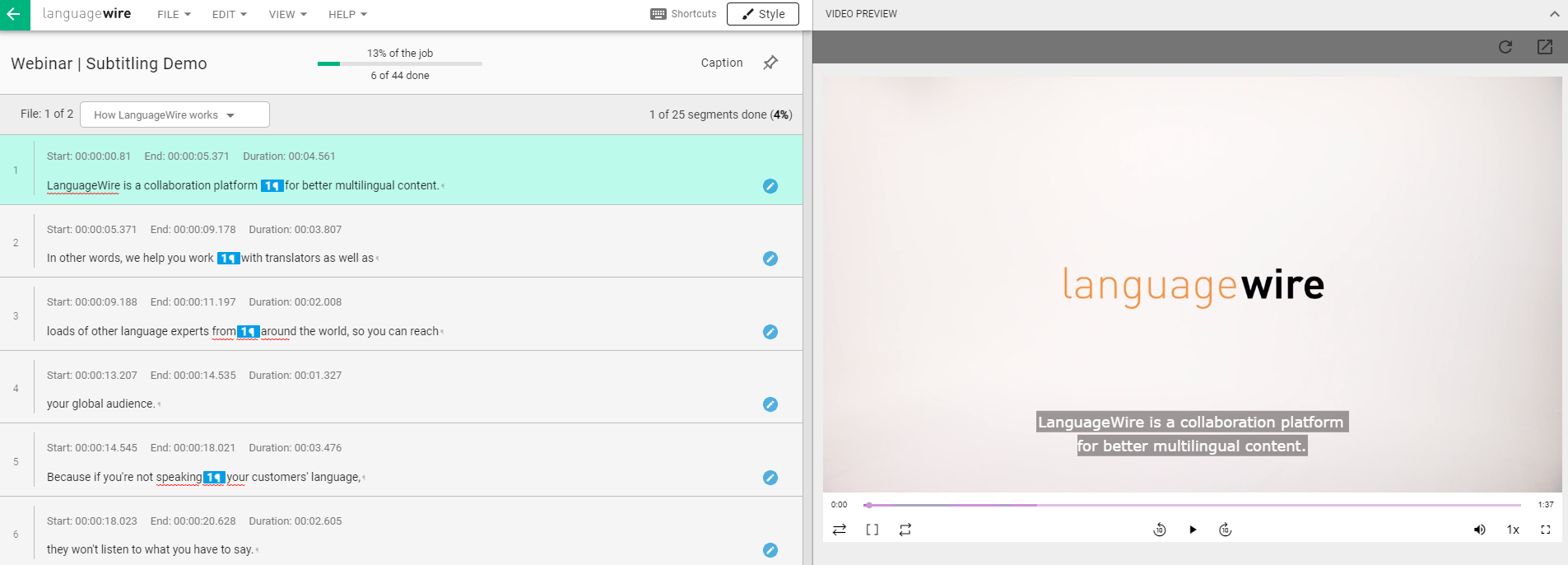Click the edit pencil icon for segment 4
Viewport: 1568px width, 565px height.
[770, 404]
